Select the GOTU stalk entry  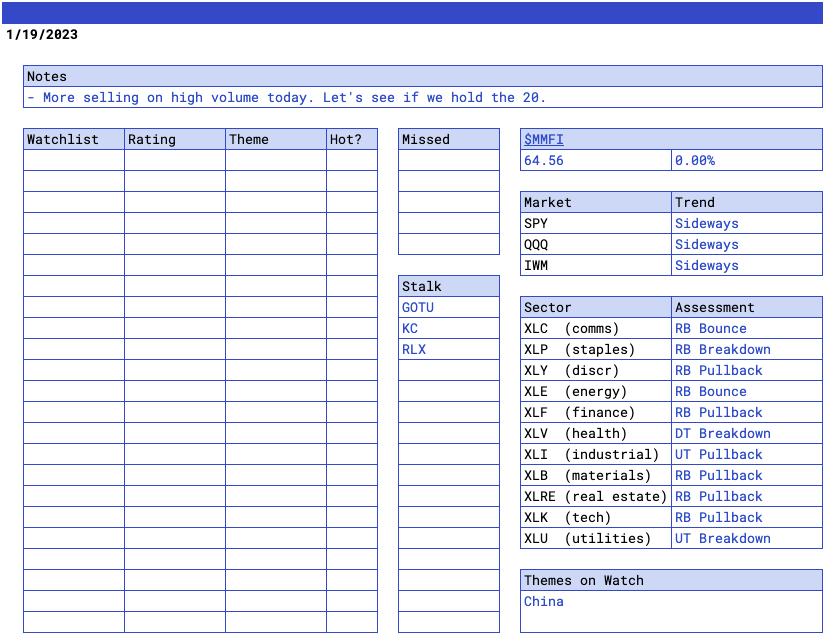449,307
